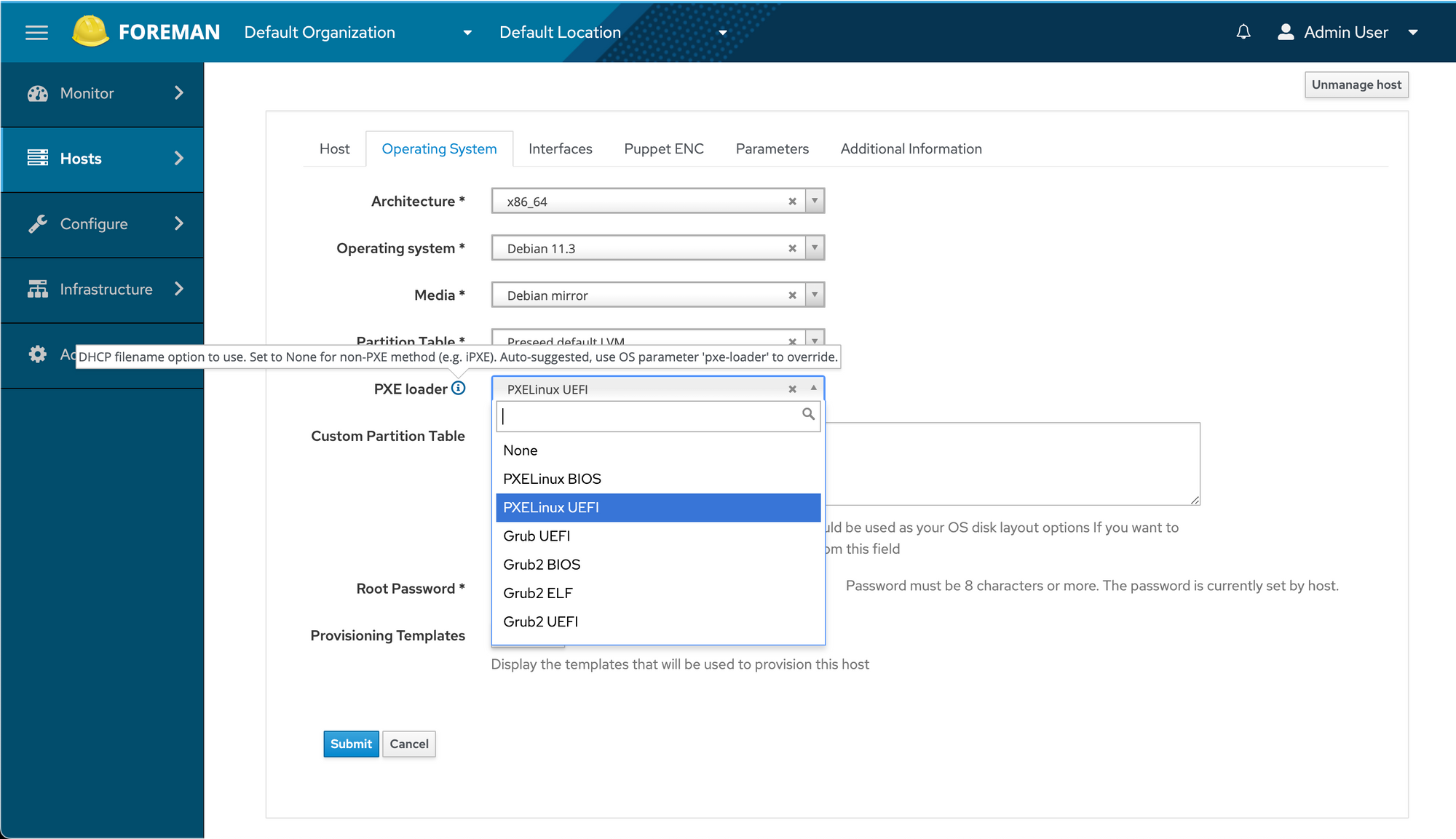Click the PXE loader info icon
Screen dimensions: 1456x839
(458, 389)
